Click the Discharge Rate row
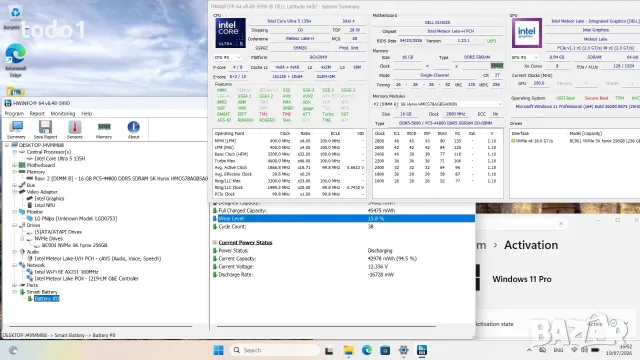 [343, 275]
